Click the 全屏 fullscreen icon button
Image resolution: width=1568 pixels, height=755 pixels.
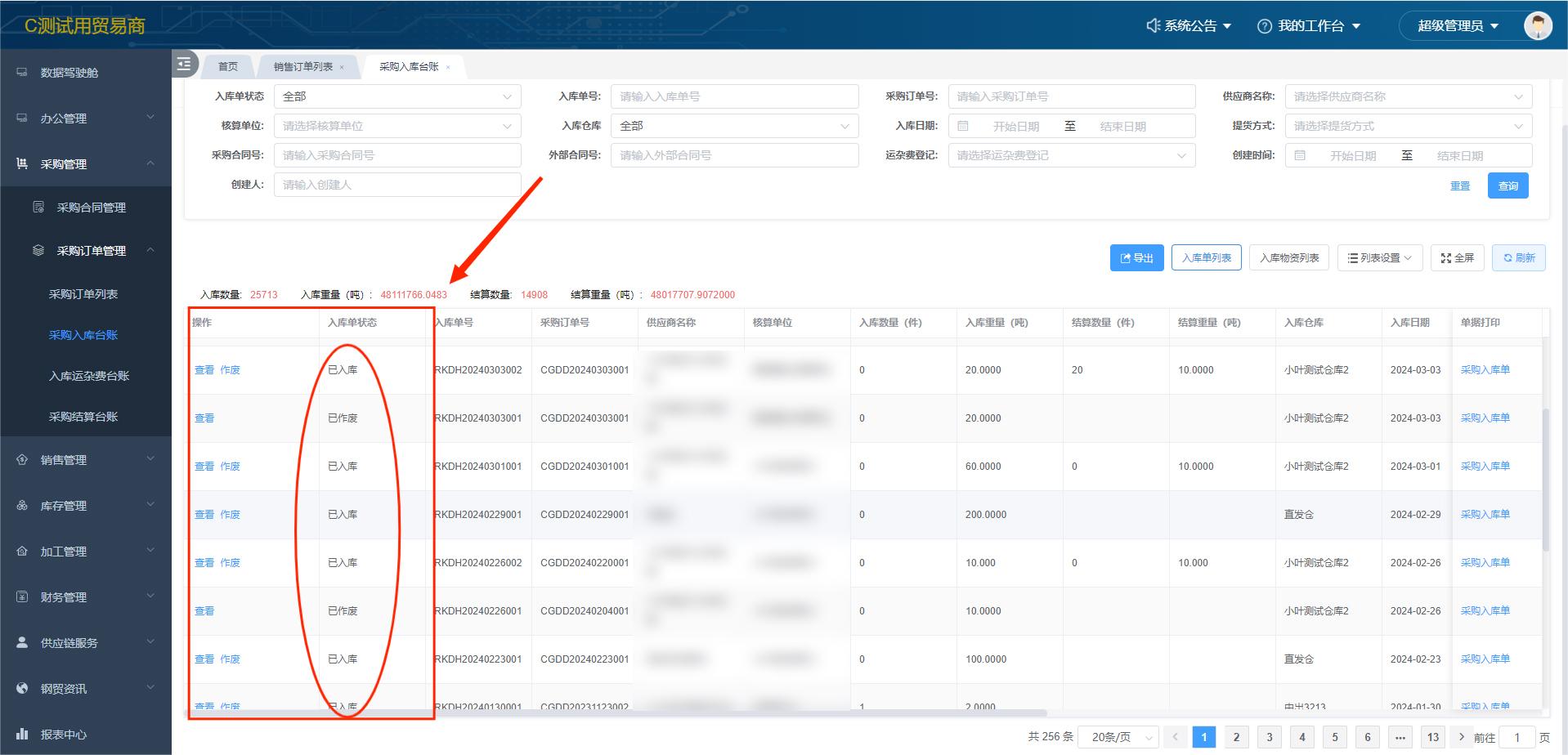1457,258
